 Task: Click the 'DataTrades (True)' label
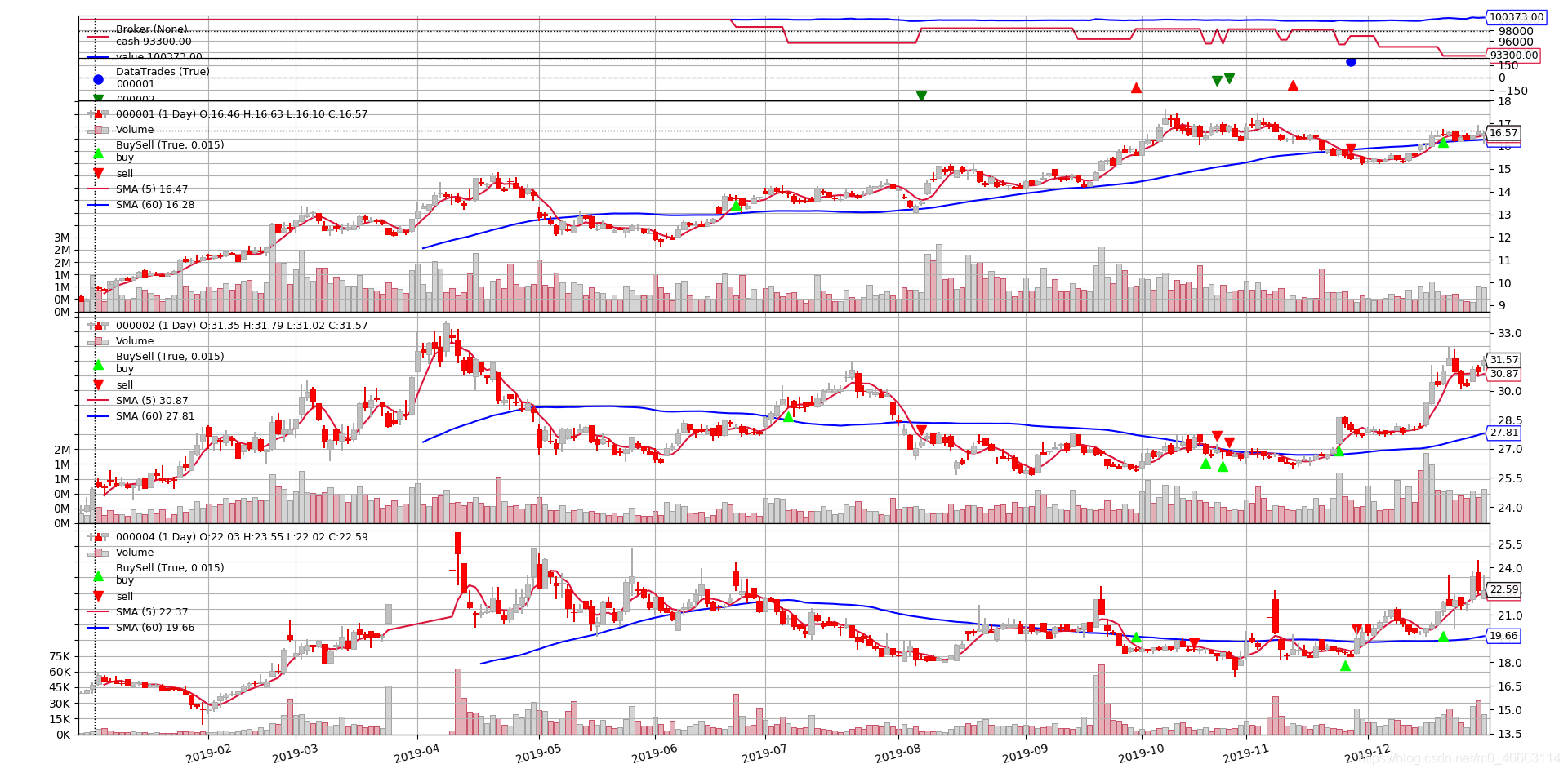pos(163,72)
